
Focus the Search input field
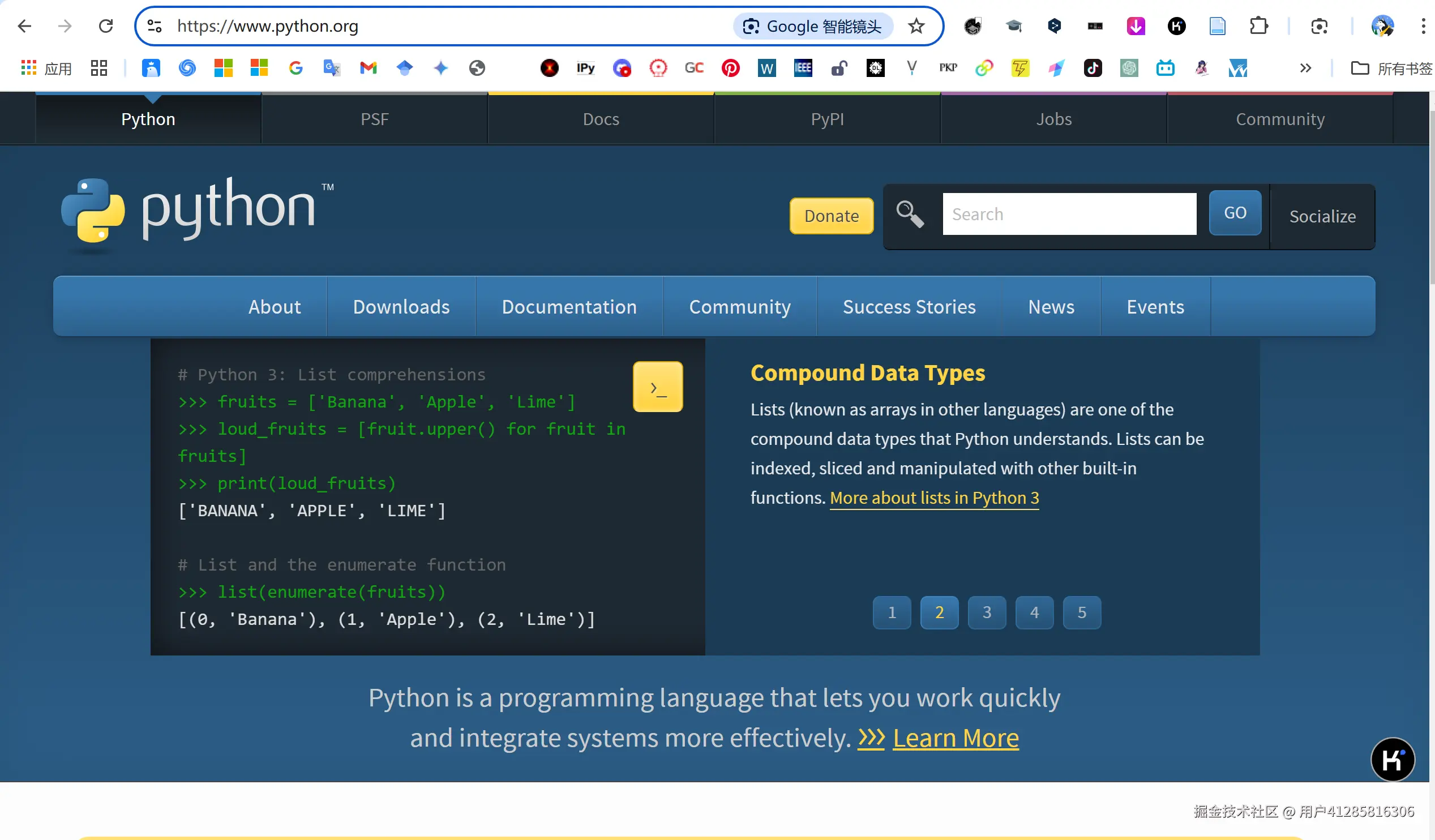[x=1069, y=214]
